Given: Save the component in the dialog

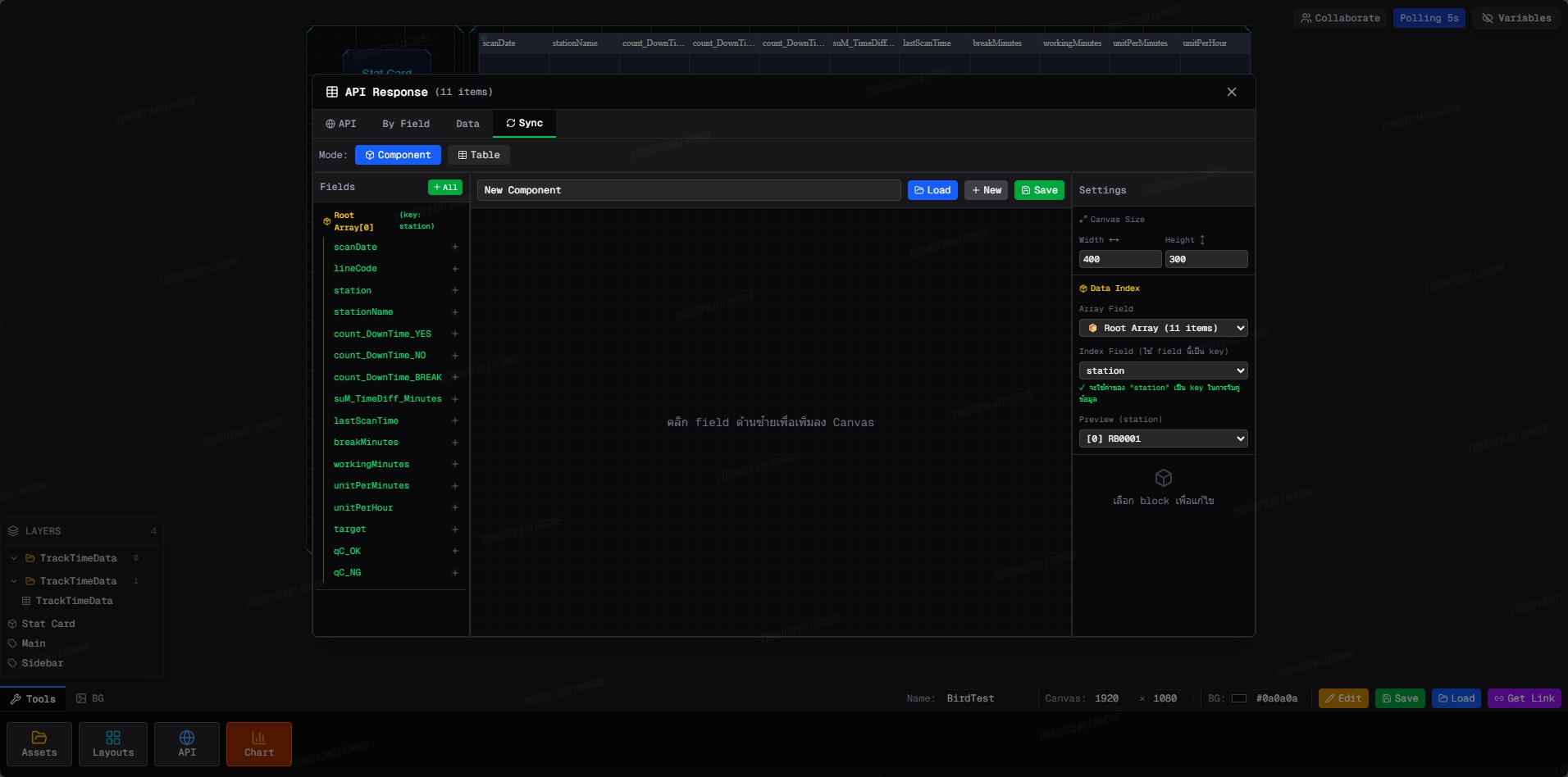Looking at the screenshot, I should 1039,190.
